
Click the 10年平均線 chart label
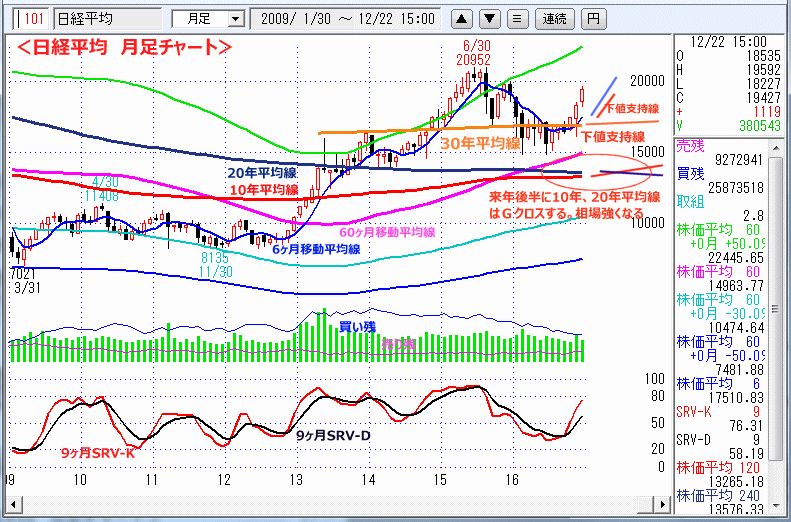(264, 190)
